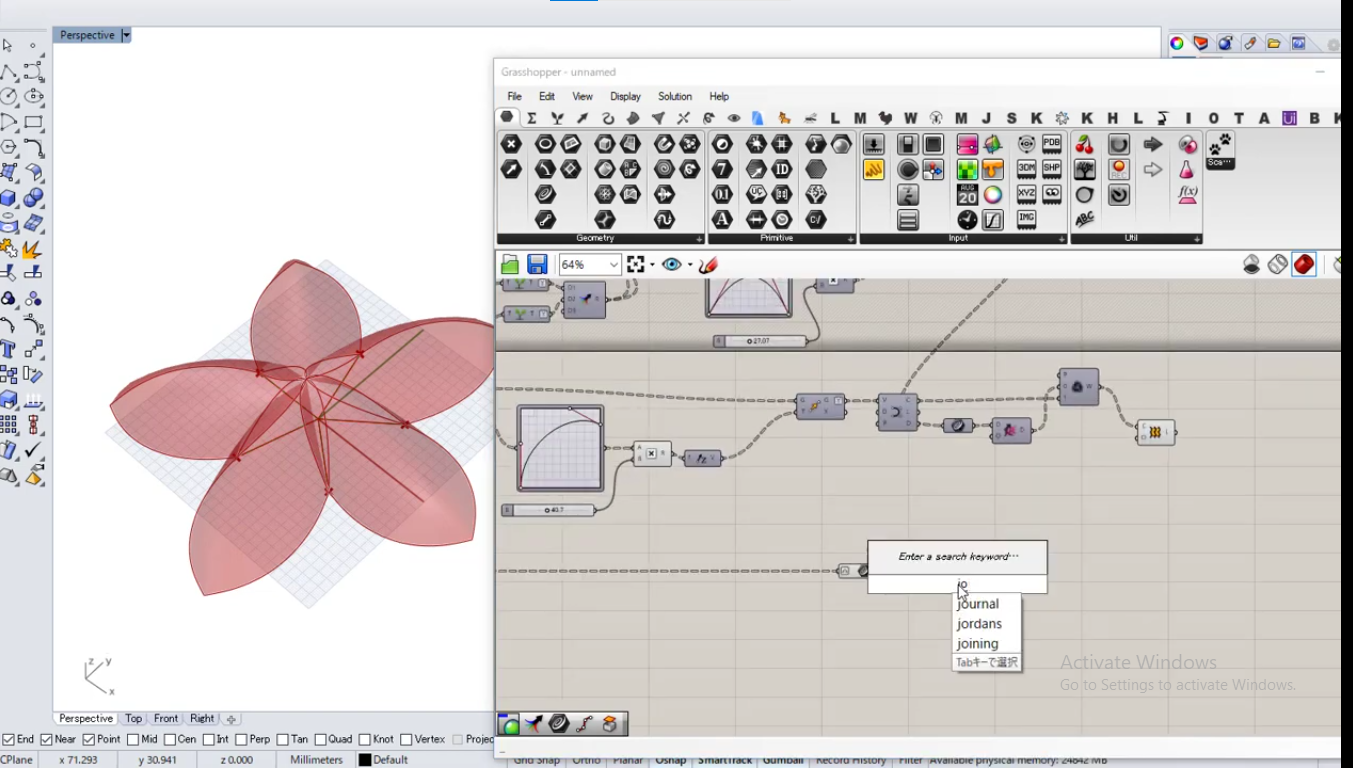Expand the Input panel dropdown bar
Viewport: 1353px width, 768px height.
(x=964, y=239)
